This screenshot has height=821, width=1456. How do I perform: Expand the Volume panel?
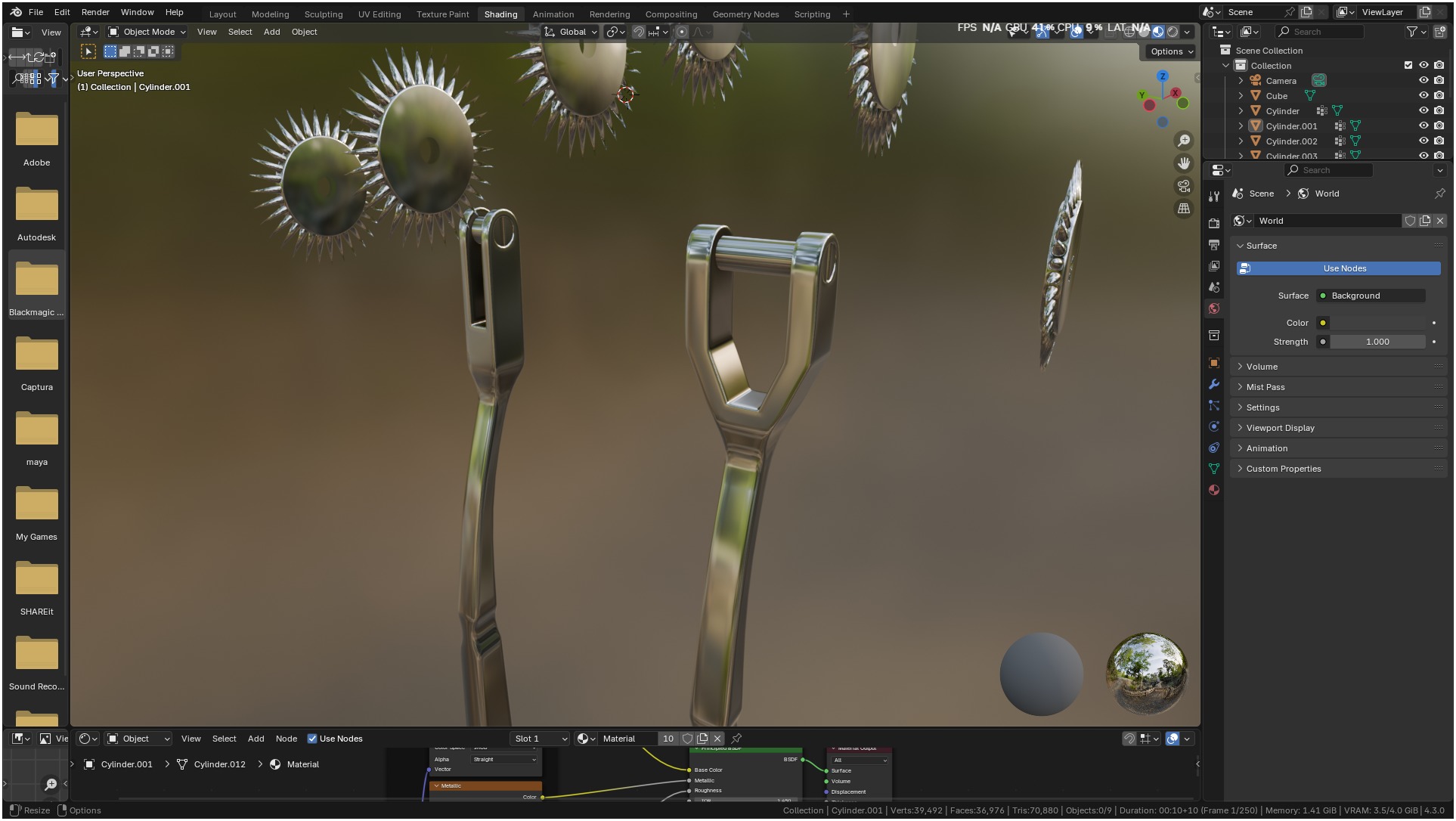[x=1262, y=367]
